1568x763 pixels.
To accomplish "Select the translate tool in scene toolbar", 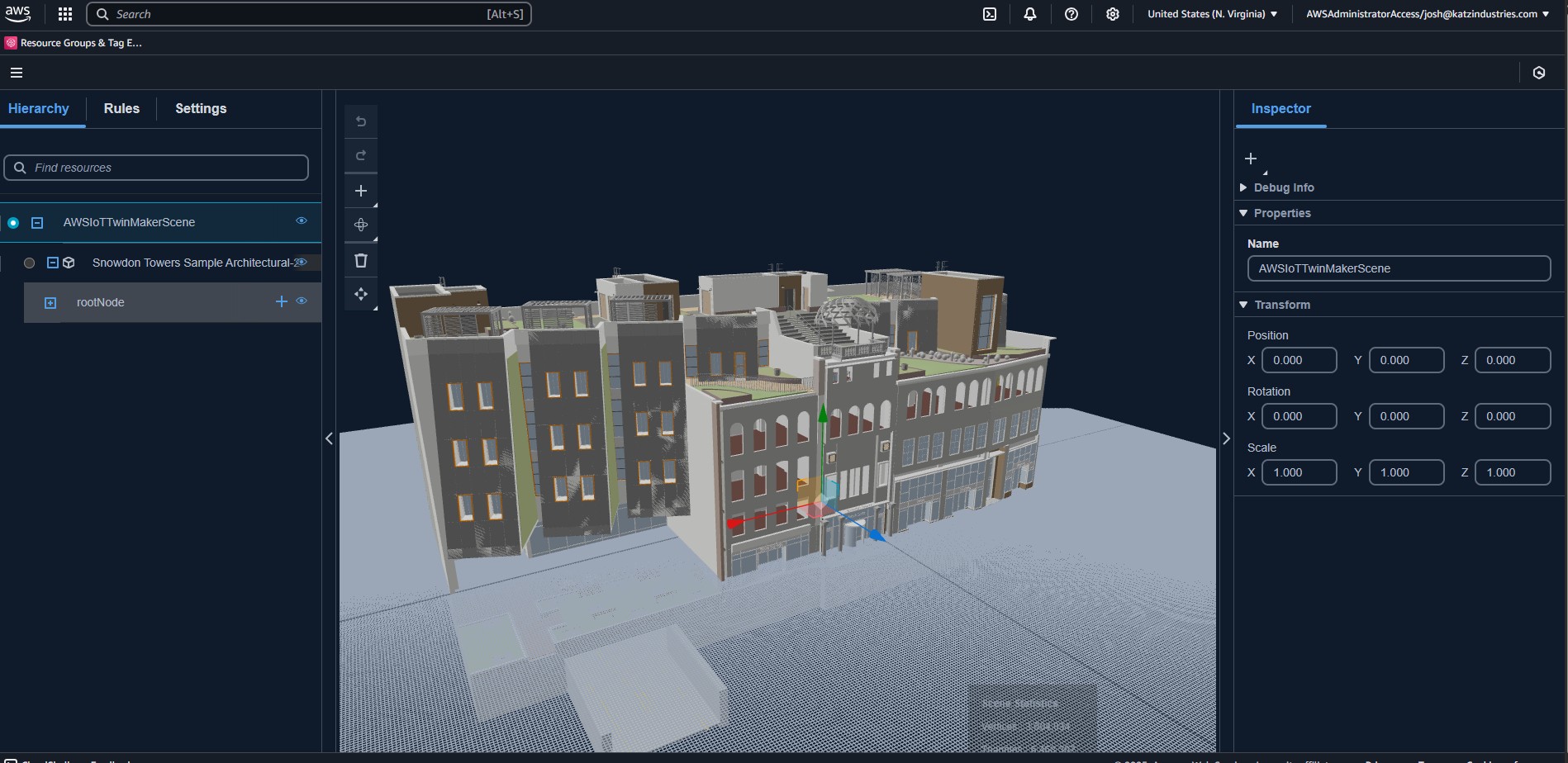I will [x=361, y=294].
